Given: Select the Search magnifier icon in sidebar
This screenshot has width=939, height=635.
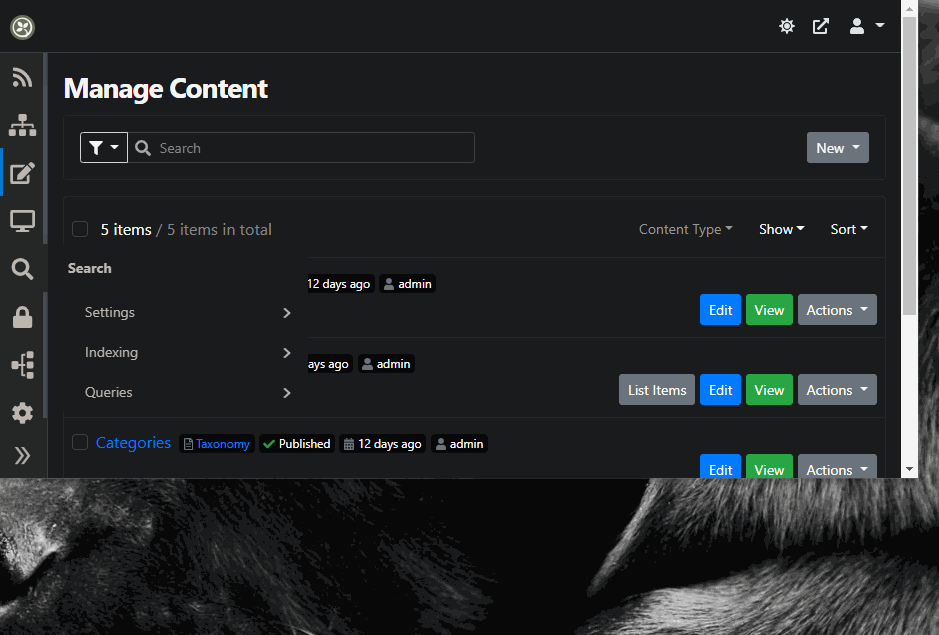Looking at the screenshot, I should 22,269.
